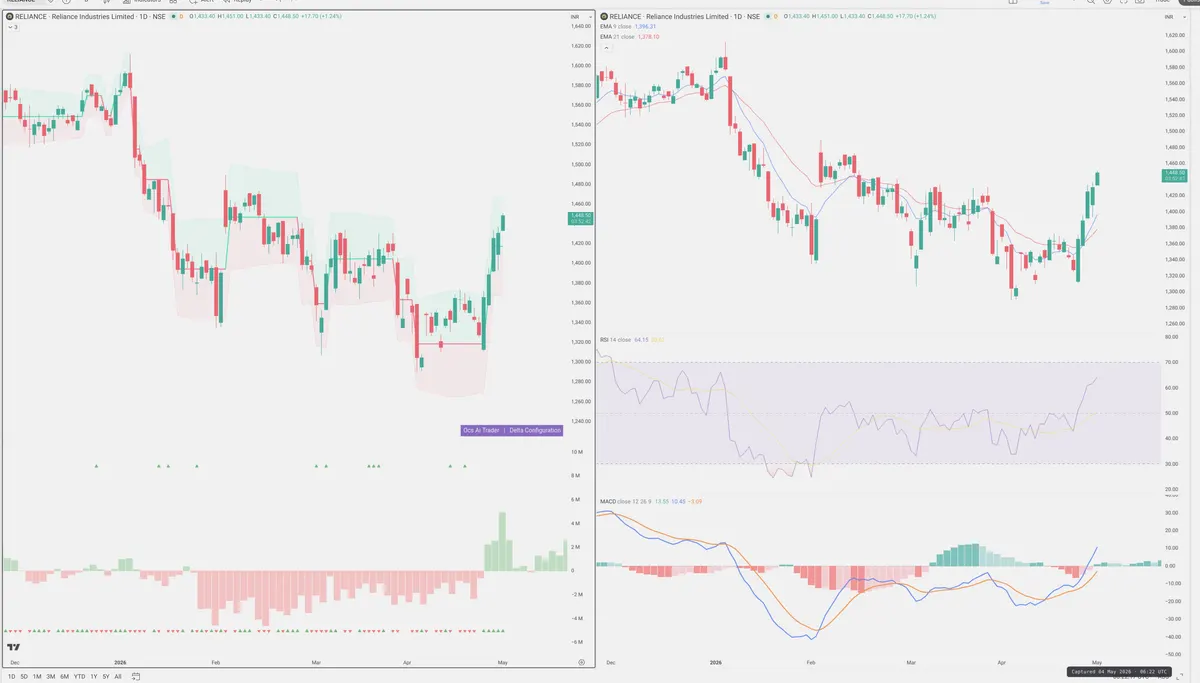Click the RELIANCE logo icon on right chart
Image resolution: width=1200 pixels, height=683 pixels.
click(602, 17)
